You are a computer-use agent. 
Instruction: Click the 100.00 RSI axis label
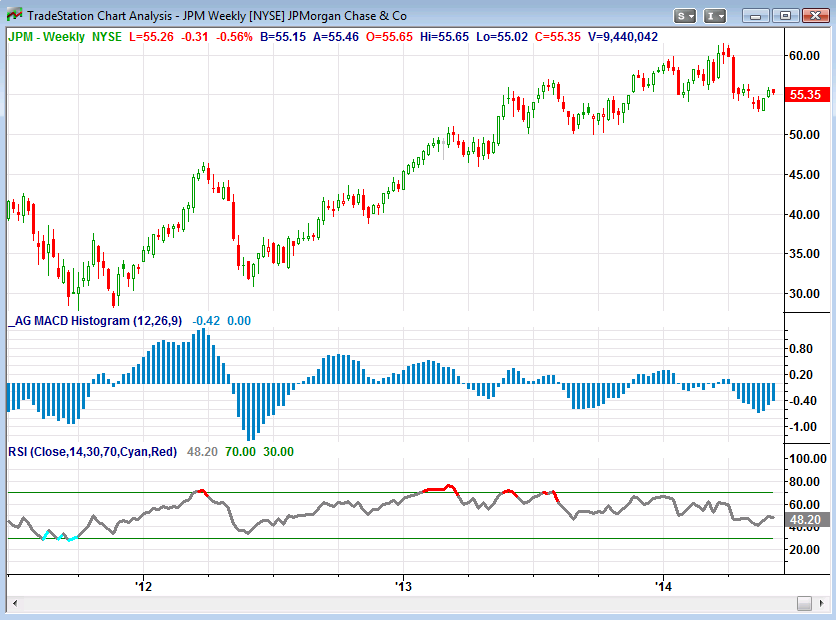click(808, 459)
